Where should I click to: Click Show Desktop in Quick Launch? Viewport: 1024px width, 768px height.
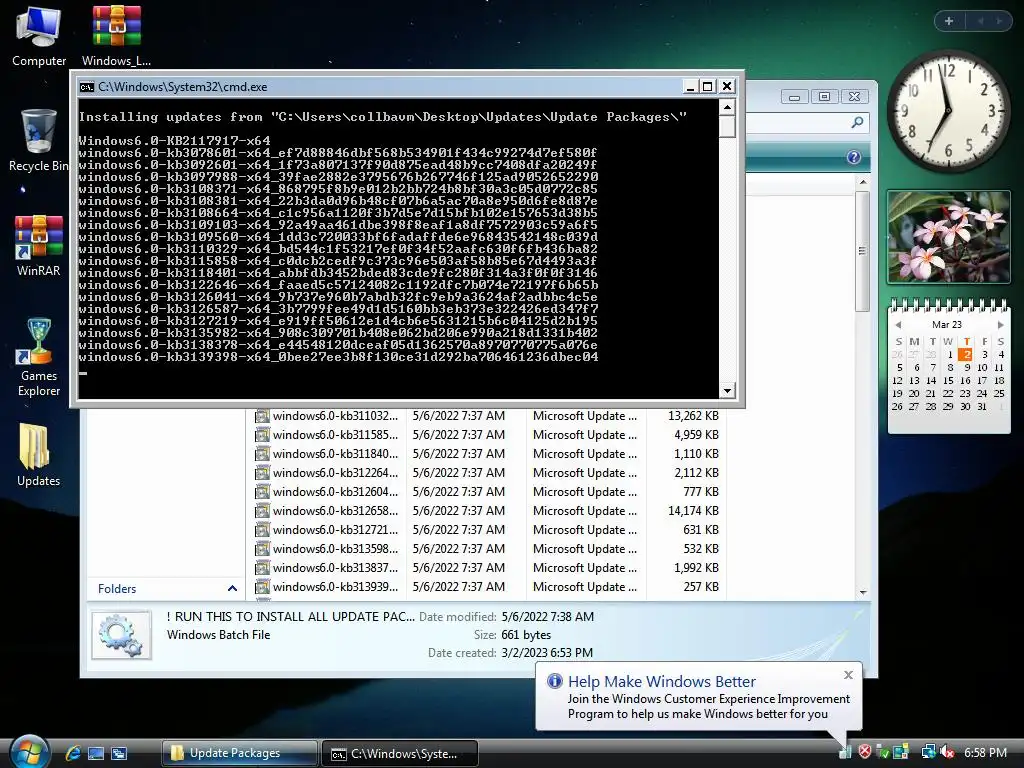(x=96, y=753)
